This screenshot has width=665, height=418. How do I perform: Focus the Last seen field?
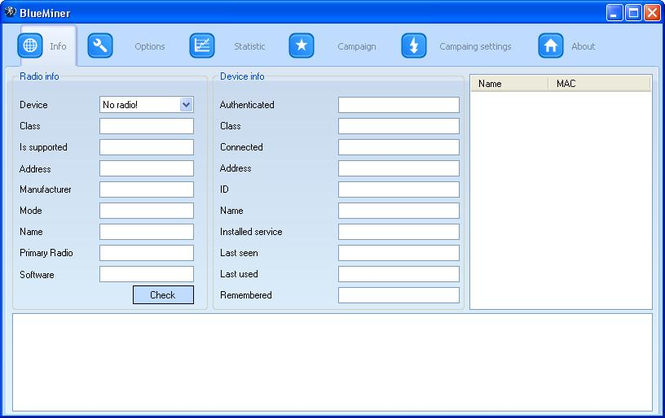click(x=399, y=253)
